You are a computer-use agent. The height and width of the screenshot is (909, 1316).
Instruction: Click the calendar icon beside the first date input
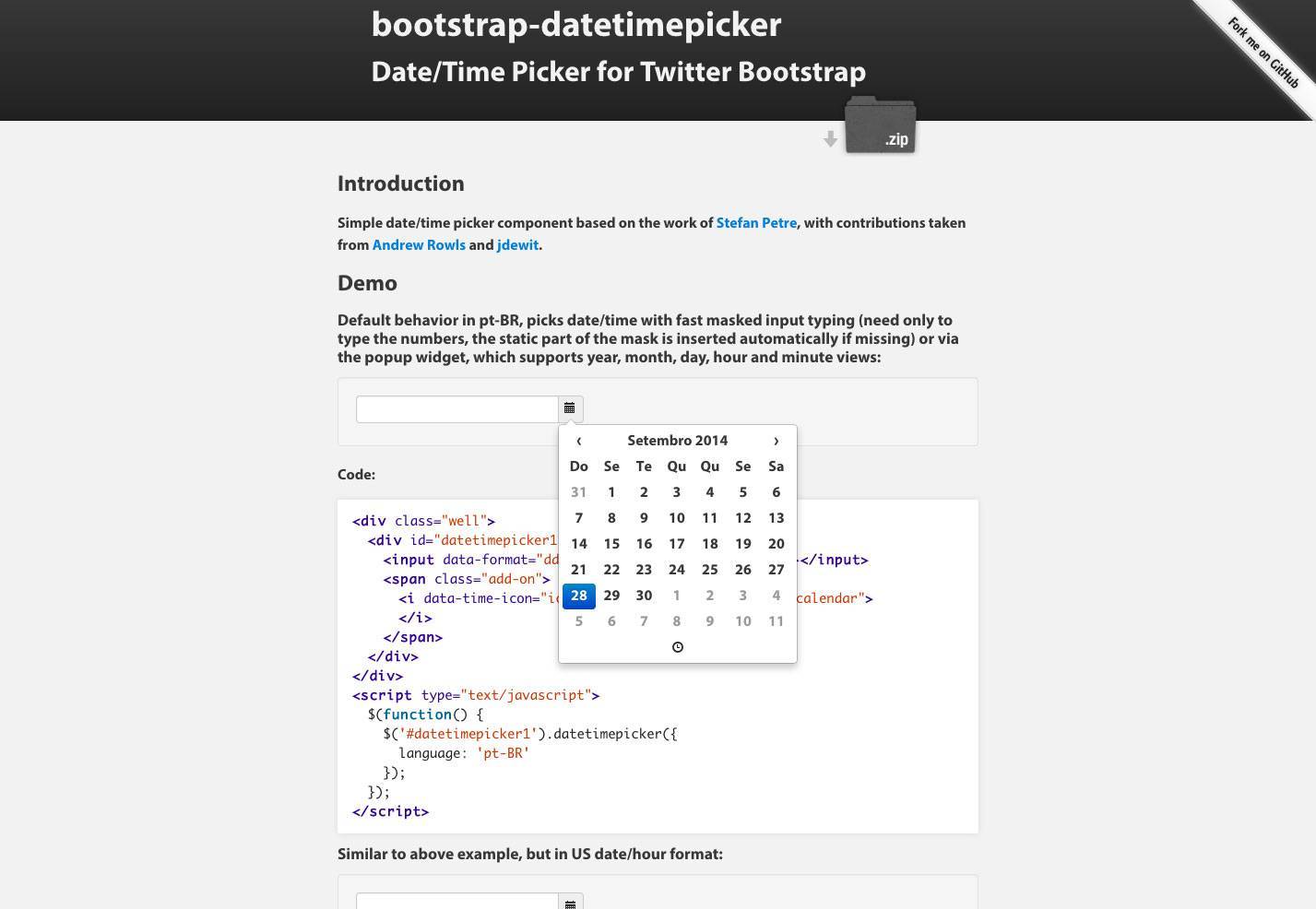click(x=570, y=408)
